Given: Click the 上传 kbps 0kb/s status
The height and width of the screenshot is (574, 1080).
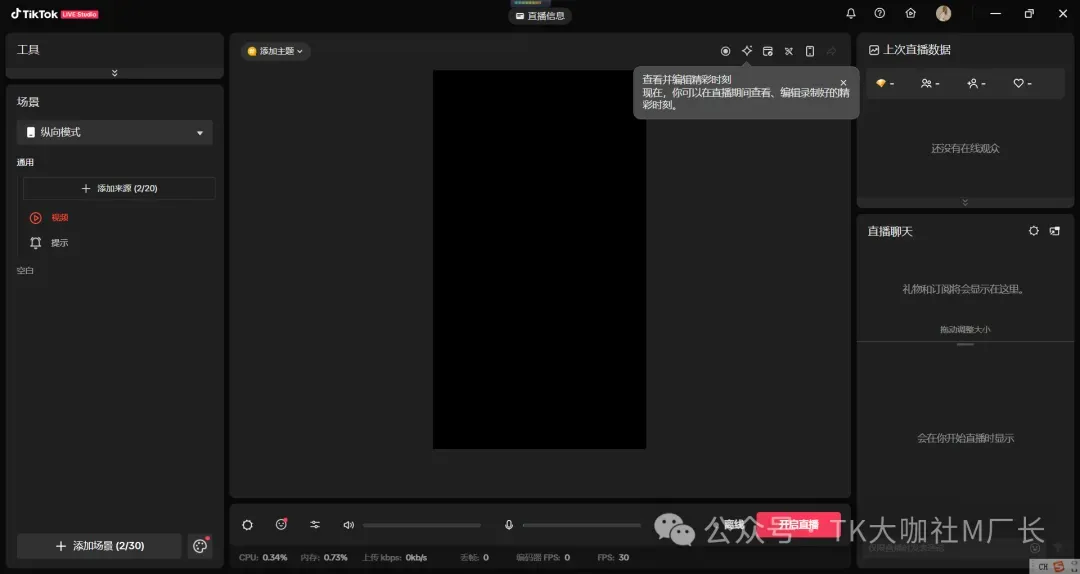Looking at the screenshot, I should 395,557.
